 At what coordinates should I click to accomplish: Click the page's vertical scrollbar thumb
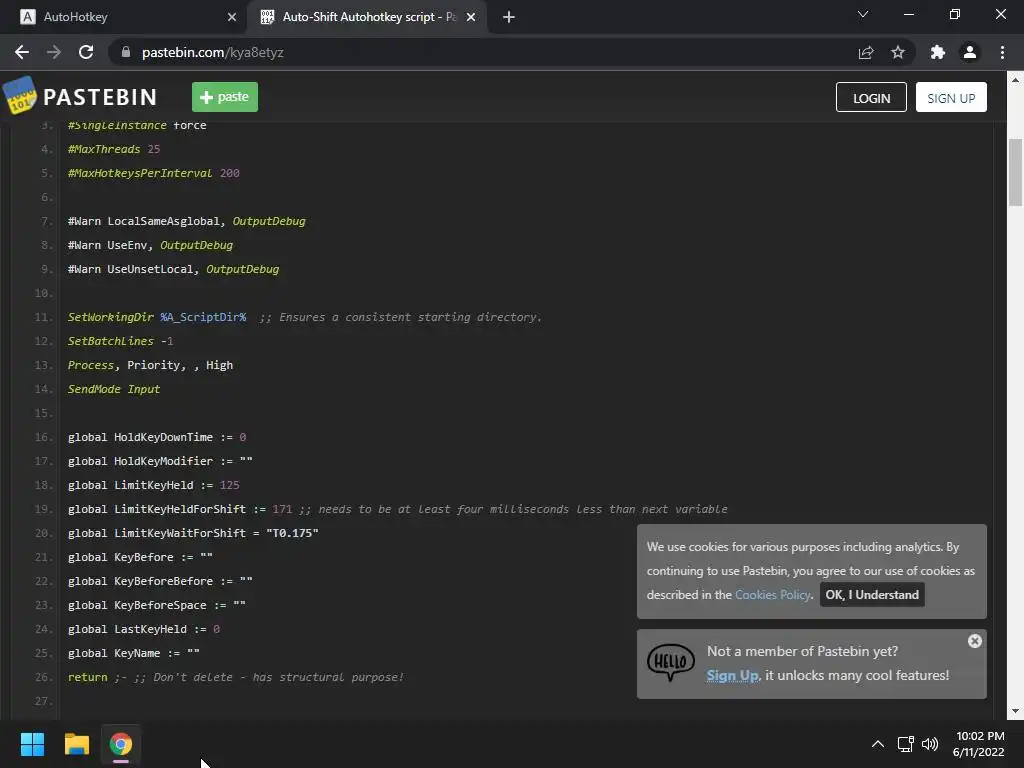coord(1015,172)
